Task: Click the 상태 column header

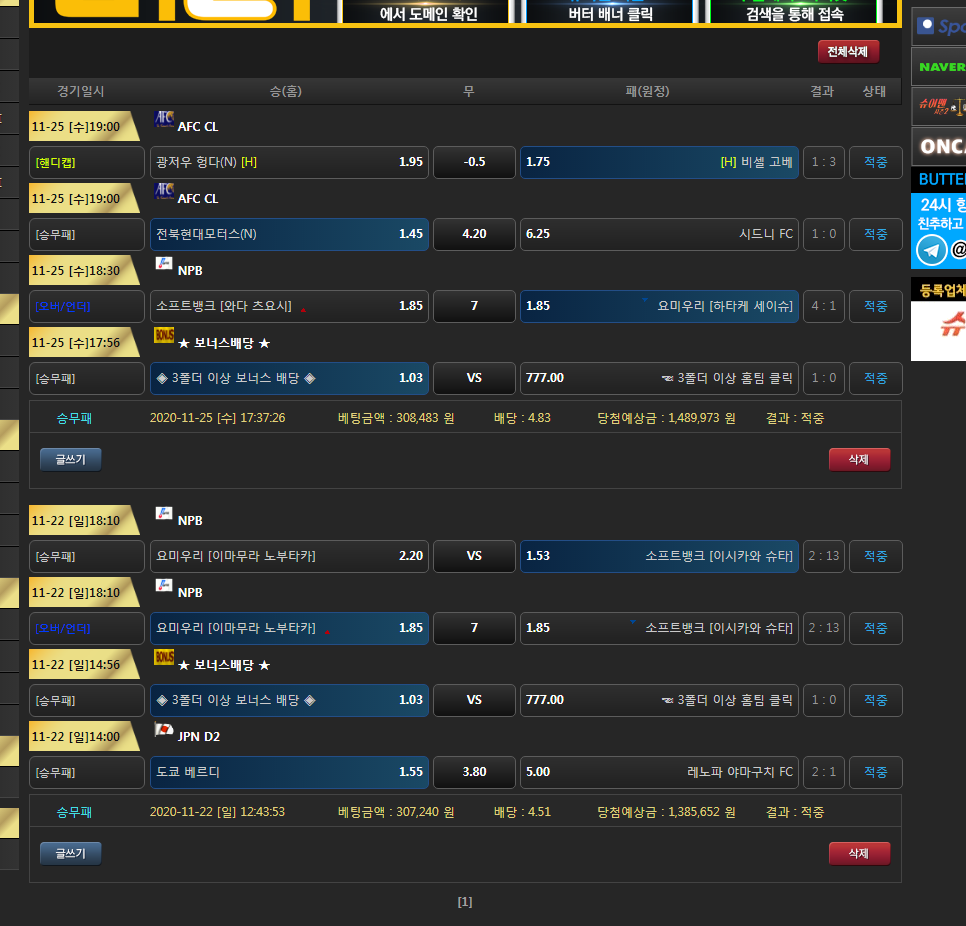Action: point(874,91)
